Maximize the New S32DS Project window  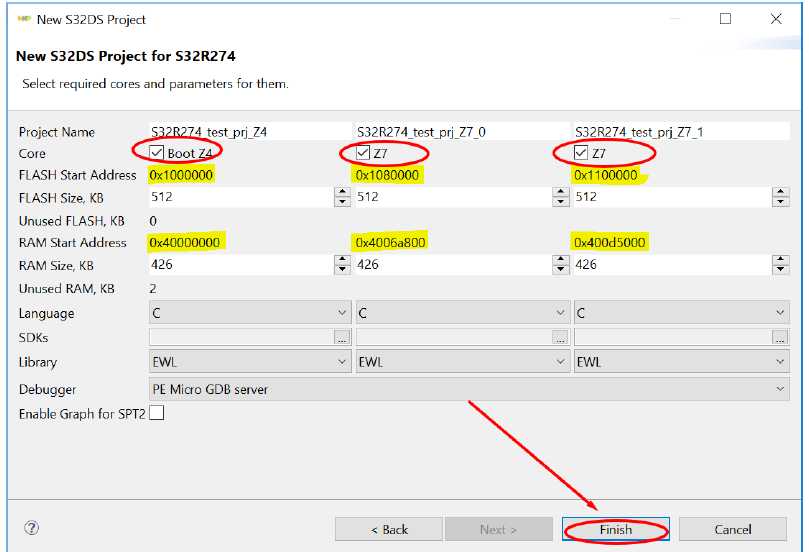coord(725,19)
